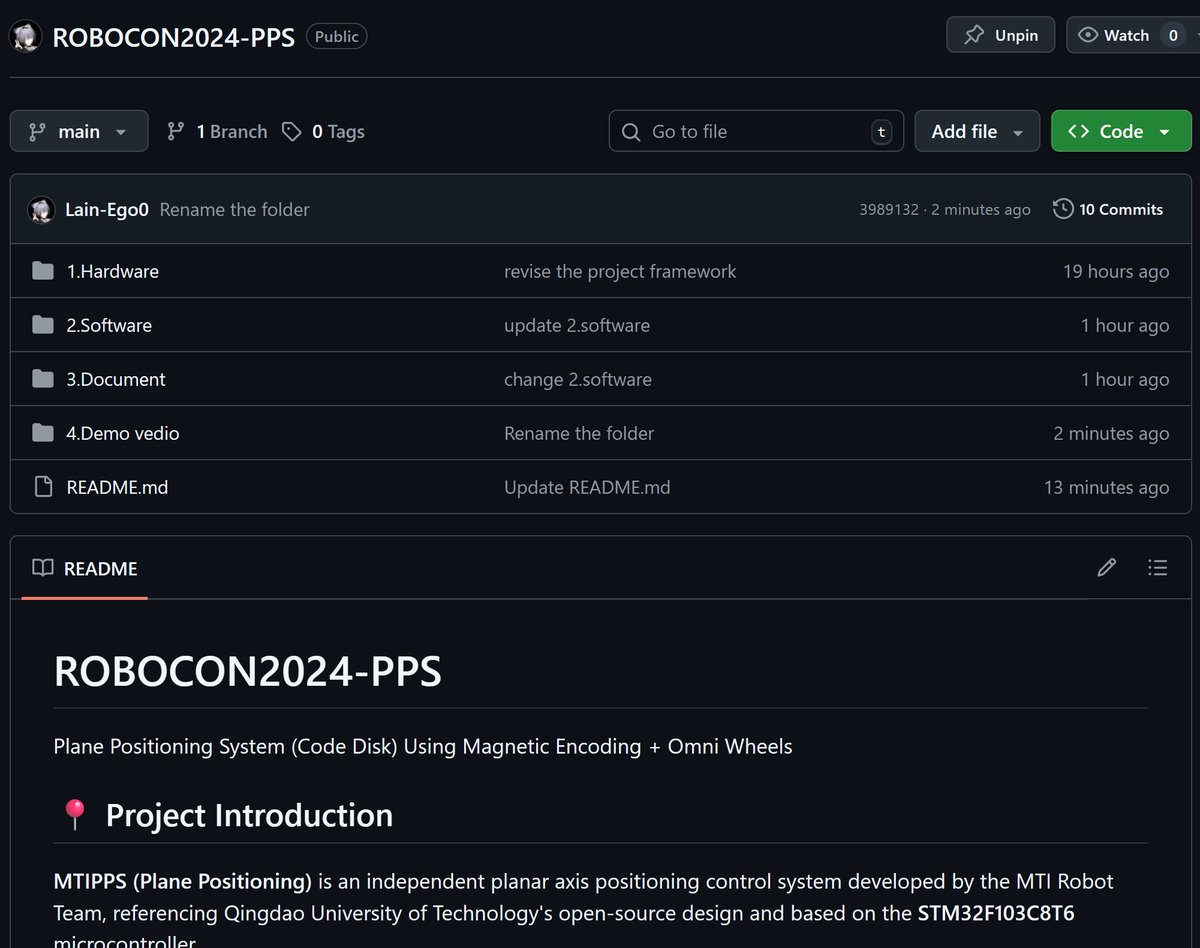Screen dimensions: 1200x948
Task: Open the 0 Tags link
Action: 323,131
